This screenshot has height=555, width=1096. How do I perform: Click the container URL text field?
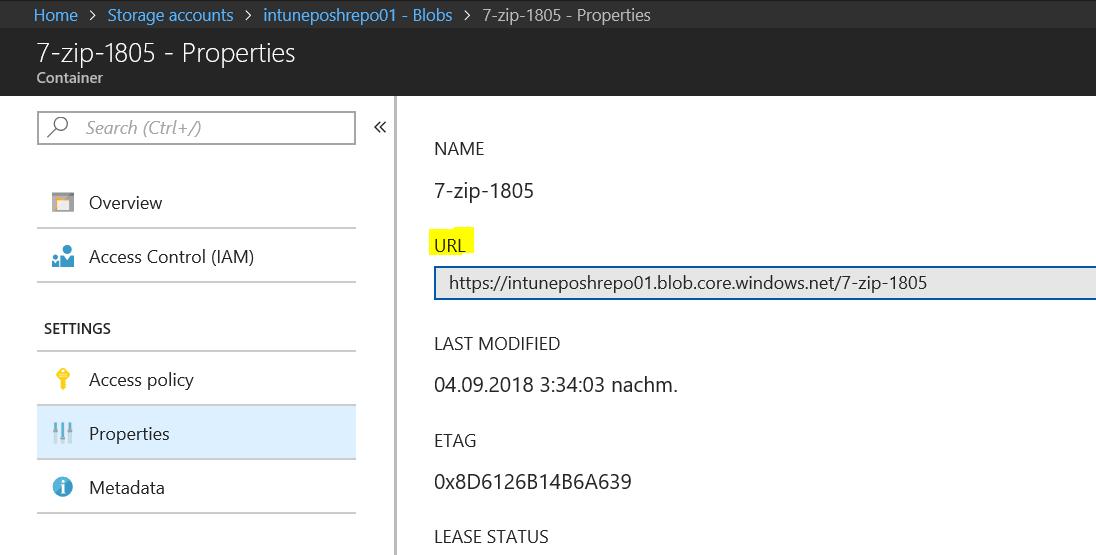[765, 282]
